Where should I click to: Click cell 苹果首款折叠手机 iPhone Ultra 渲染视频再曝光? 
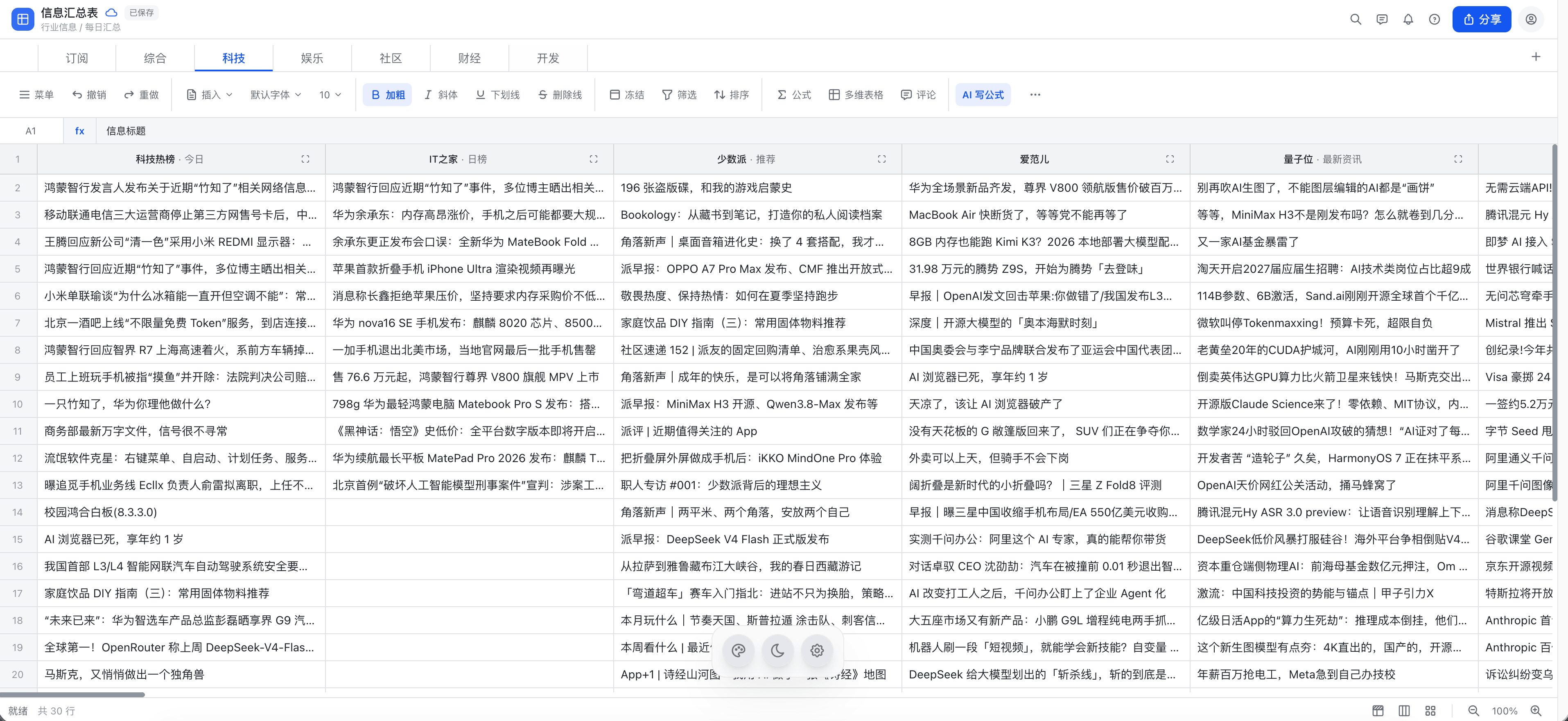tap(469, 269)
